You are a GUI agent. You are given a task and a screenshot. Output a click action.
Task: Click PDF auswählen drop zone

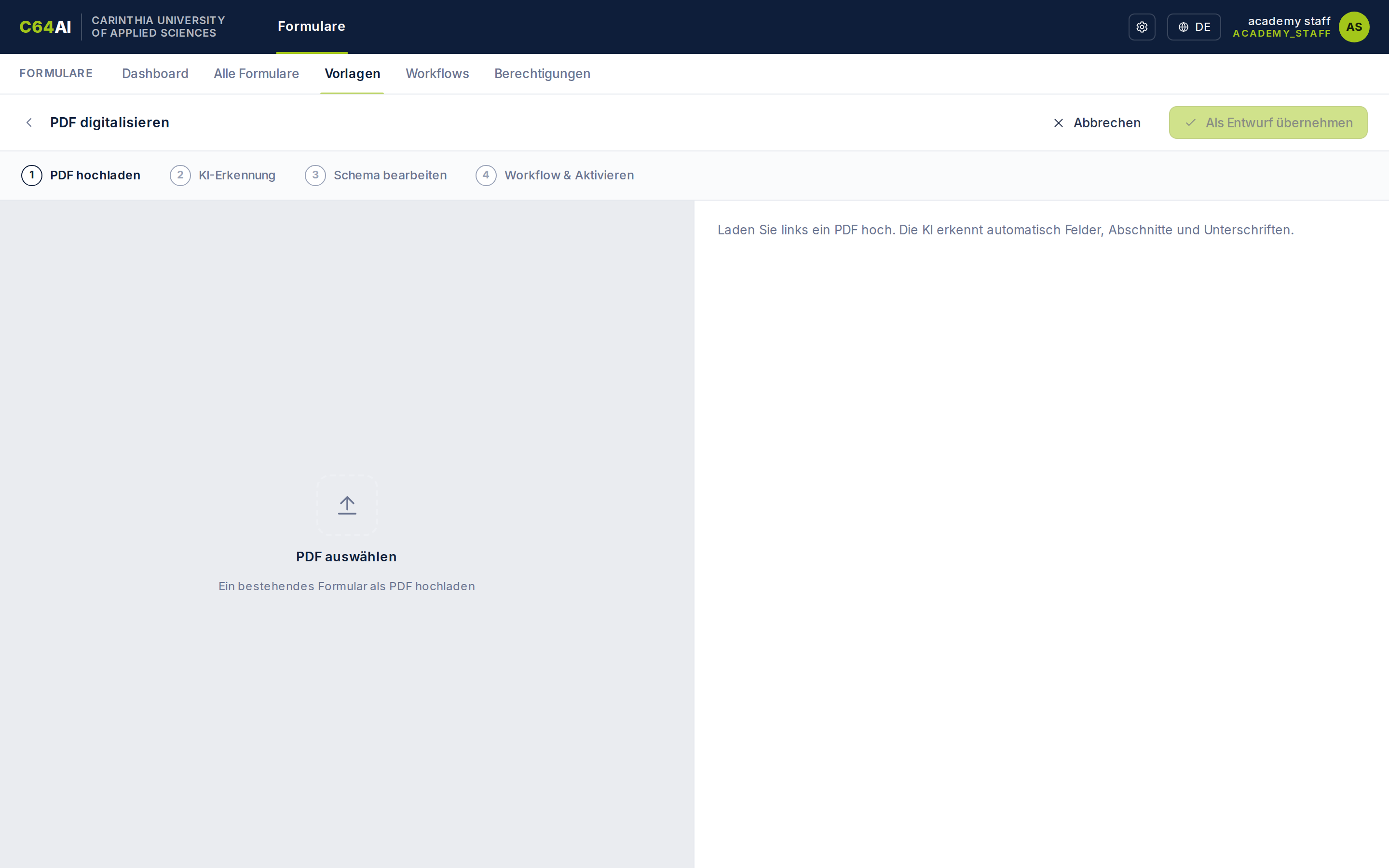[347, 534]
